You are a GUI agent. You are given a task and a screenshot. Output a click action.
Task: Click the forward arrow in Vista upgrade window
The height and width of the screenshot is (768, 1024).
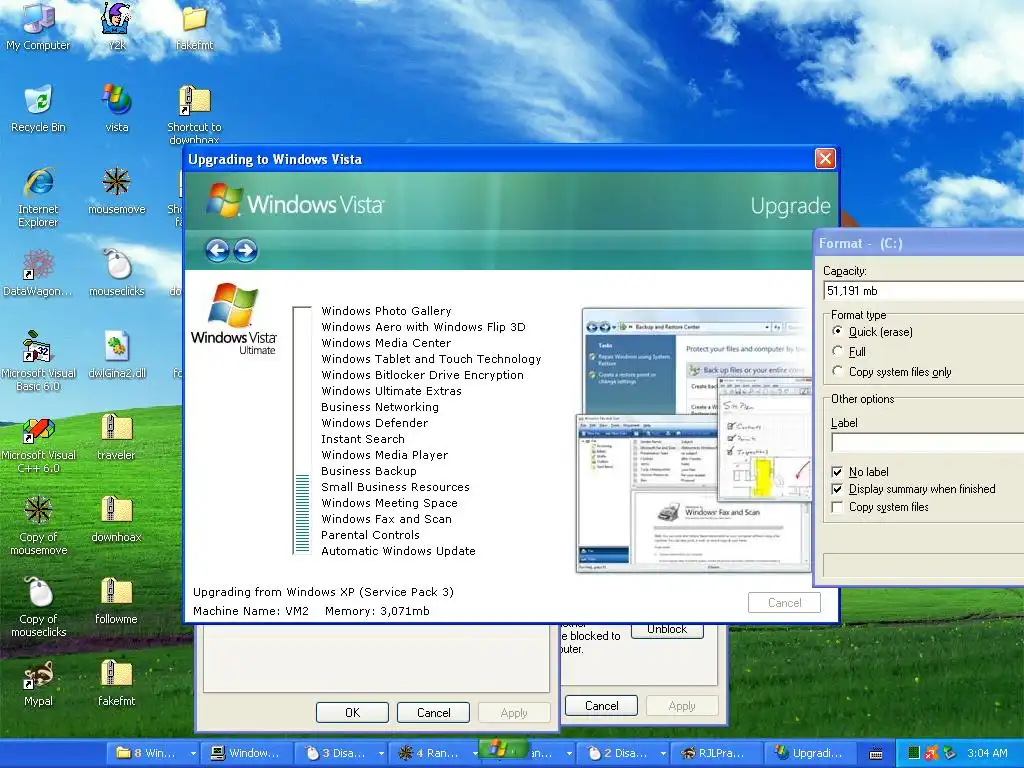point(246,250)
